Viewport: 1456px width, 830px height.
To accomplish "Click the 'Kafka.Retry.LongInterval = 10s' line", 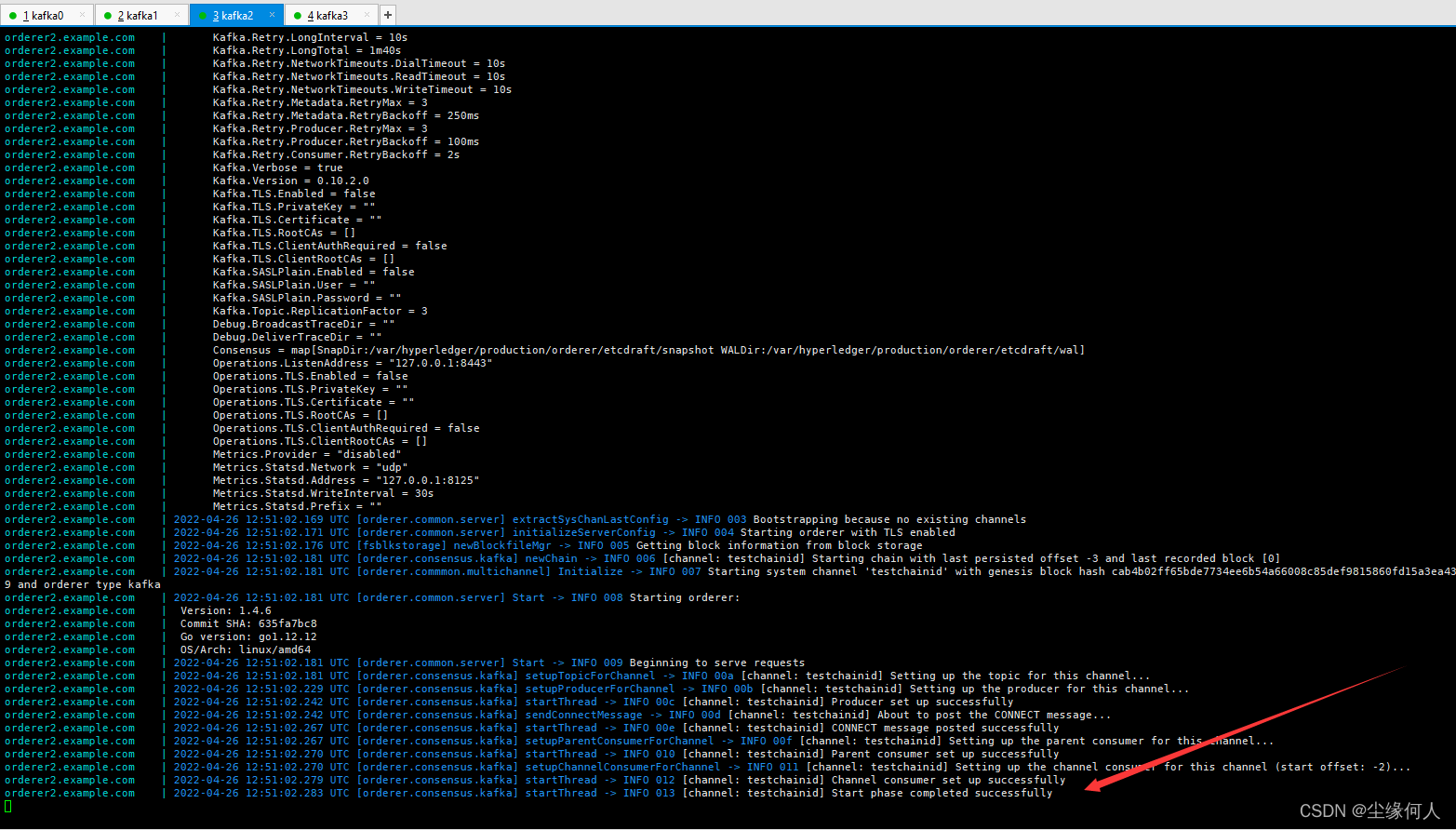I will tap(310, 37).
